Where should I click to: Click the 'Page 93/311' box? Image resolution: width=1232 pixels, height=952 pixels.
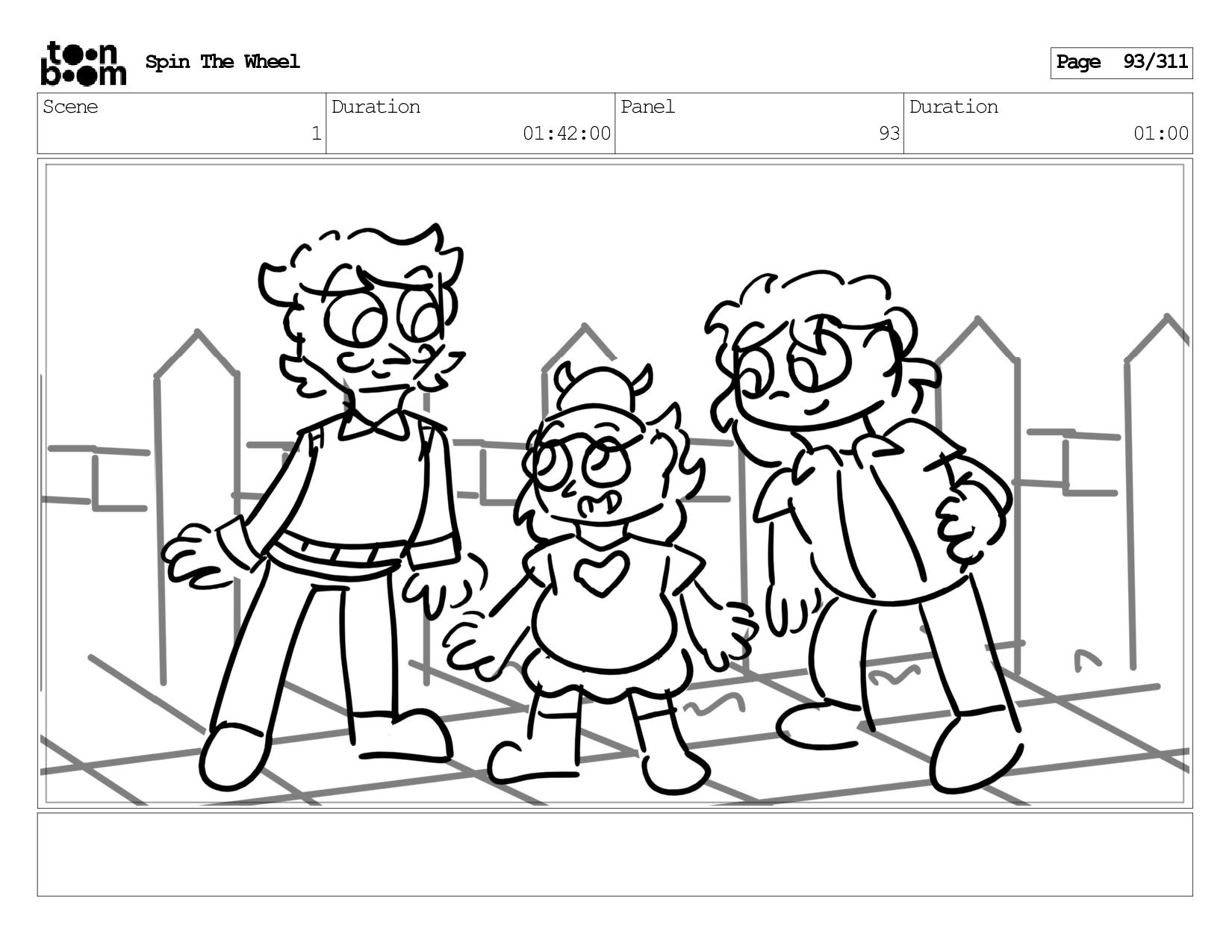1121,63
